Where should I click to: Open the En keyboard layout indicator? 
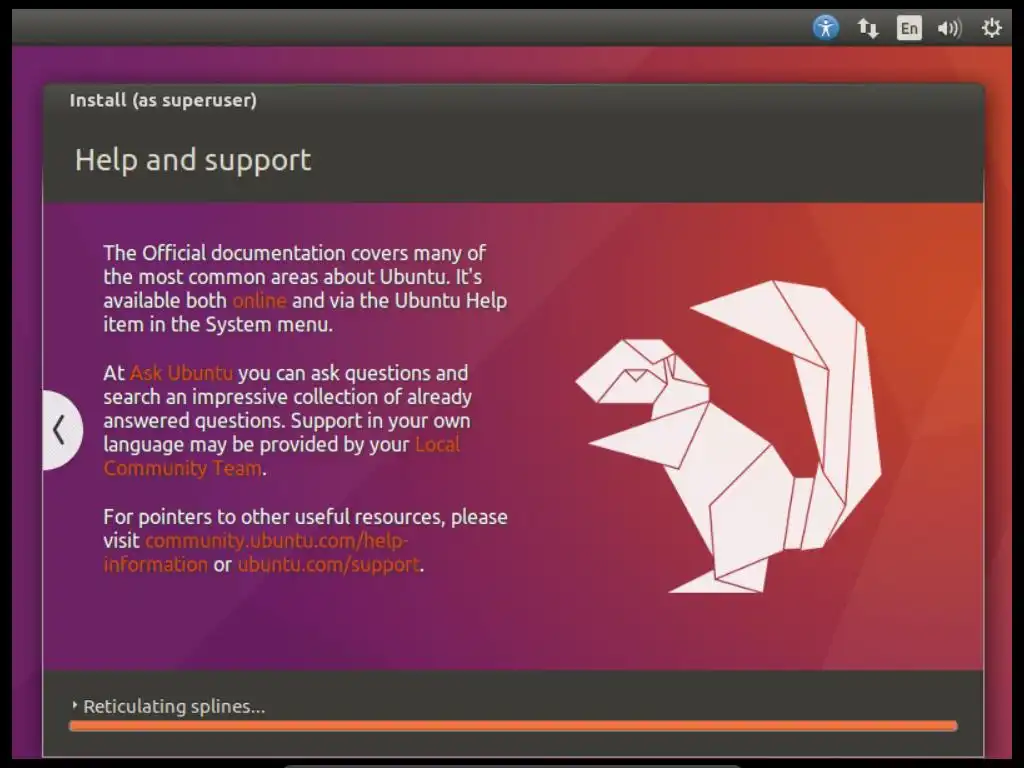click(x=909, y=28)
